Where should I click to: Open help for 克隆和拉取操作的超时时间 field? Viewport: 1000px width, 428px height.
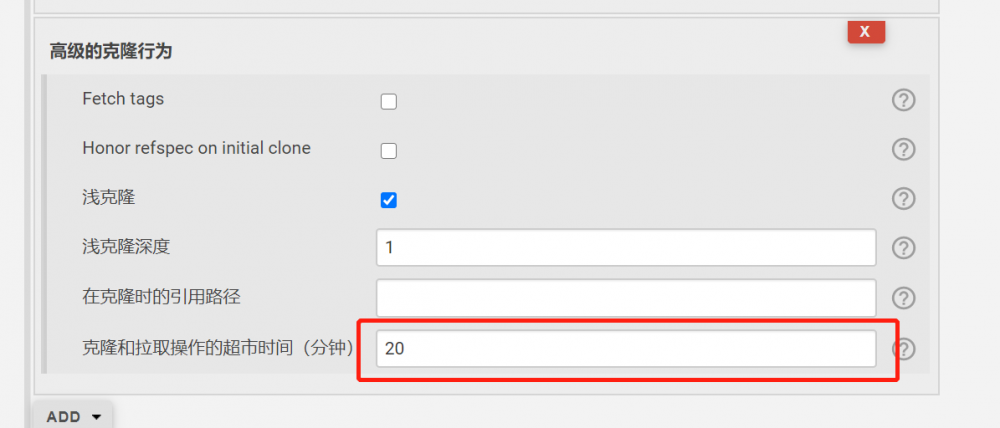[903, 349]
